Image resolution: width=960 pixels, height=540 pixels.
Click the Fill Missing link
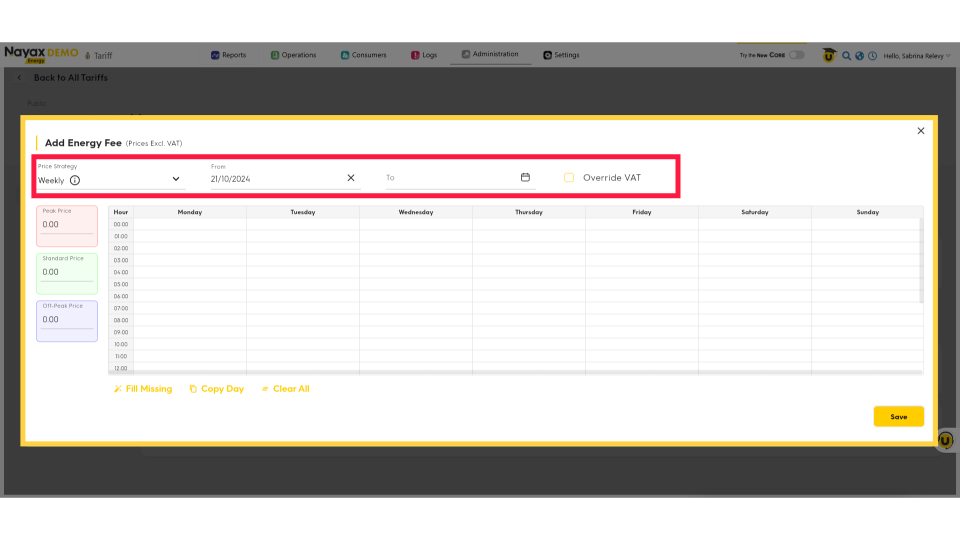tap(143, 389)
